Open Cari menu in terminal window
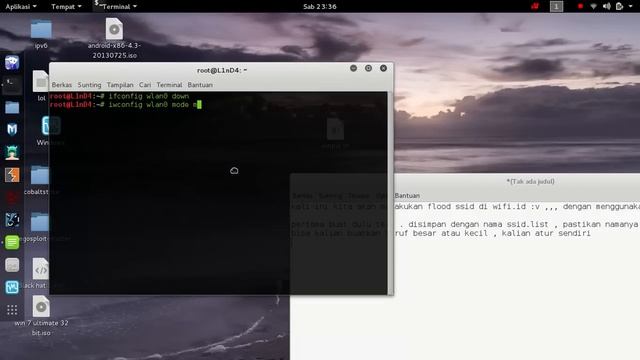Image resolution: width=640 pixels, height=360 pixels. point(145,85)
